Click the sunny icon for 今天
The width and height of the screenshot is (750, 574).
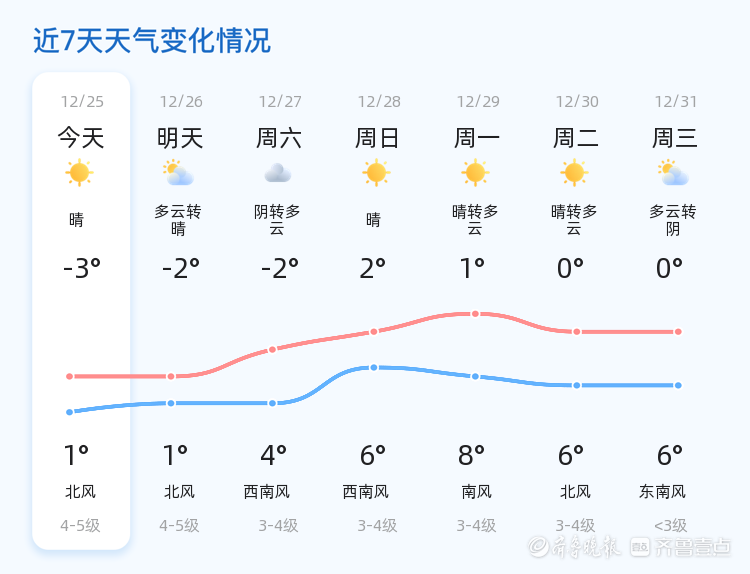[x=79, y=173]
